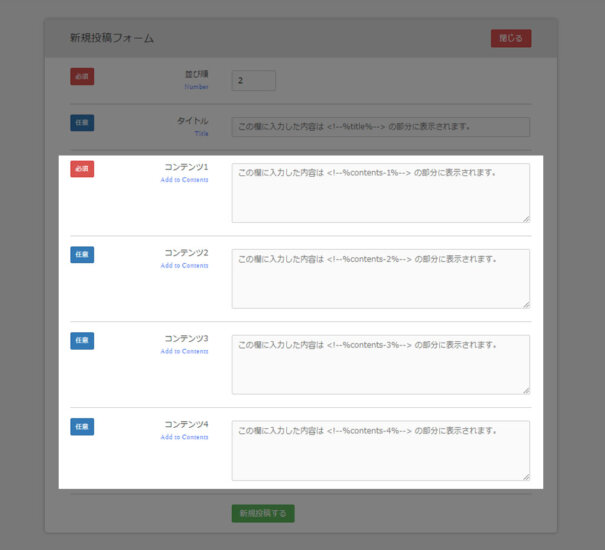The image size is (605, 550).
Task: Select the コンテンツ2 text area
Action: click(x=380, y=278)
